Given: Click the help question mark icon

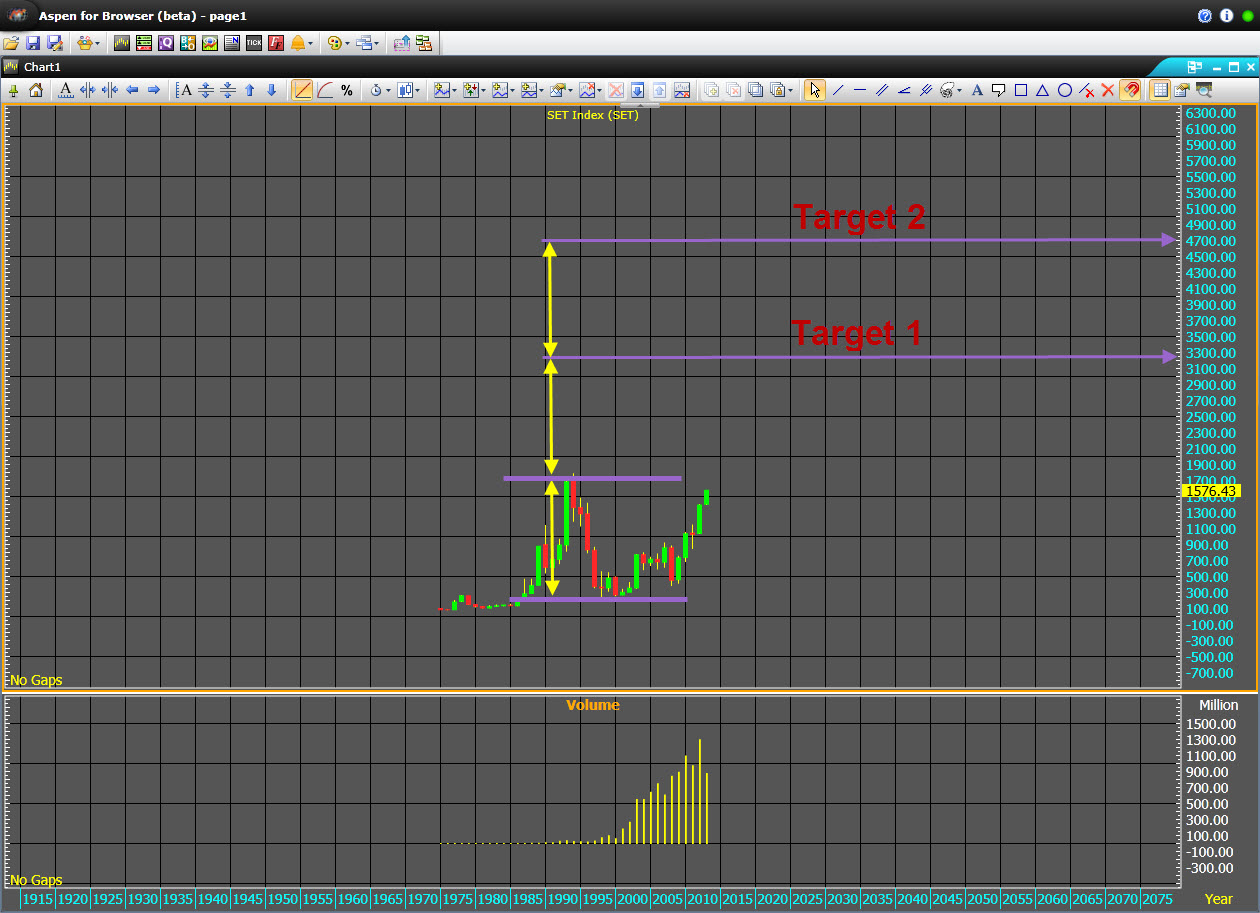Looking at the screenshot, I should point(1204,16).
